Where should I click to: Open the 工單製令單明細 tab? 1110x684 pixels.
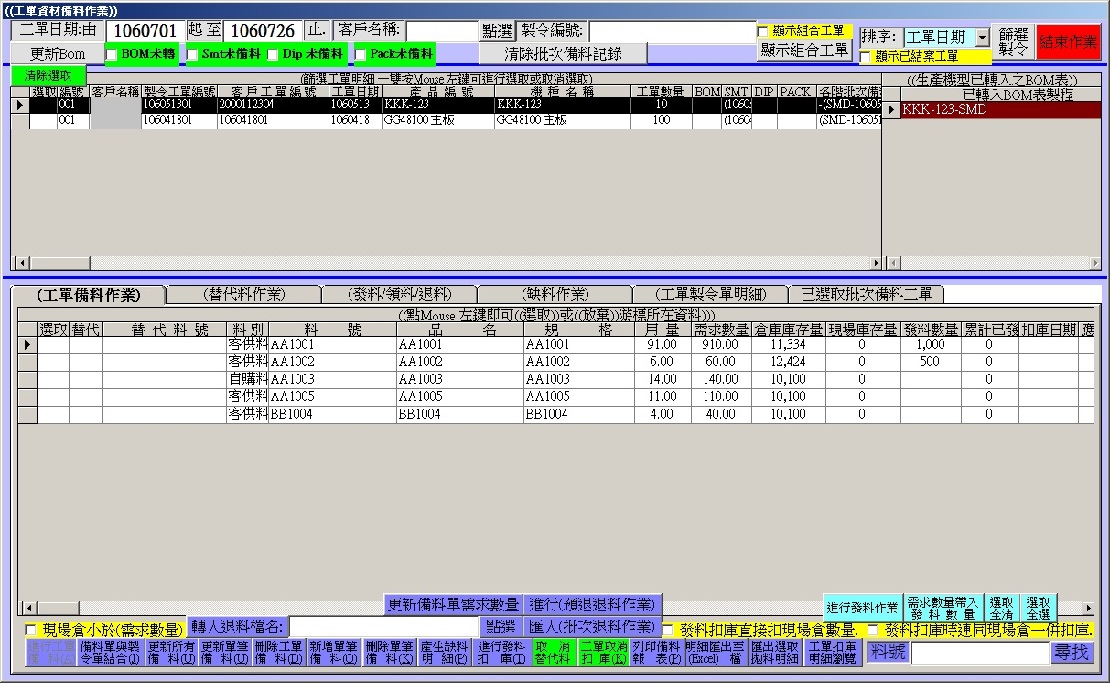(x=711, y=294)
